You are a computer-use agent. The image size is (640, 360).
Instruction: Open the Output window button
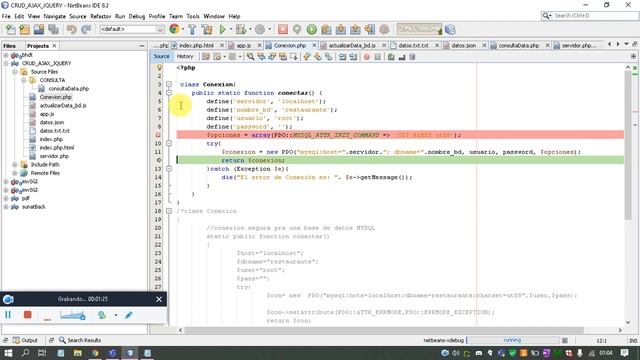click(25, 340)
